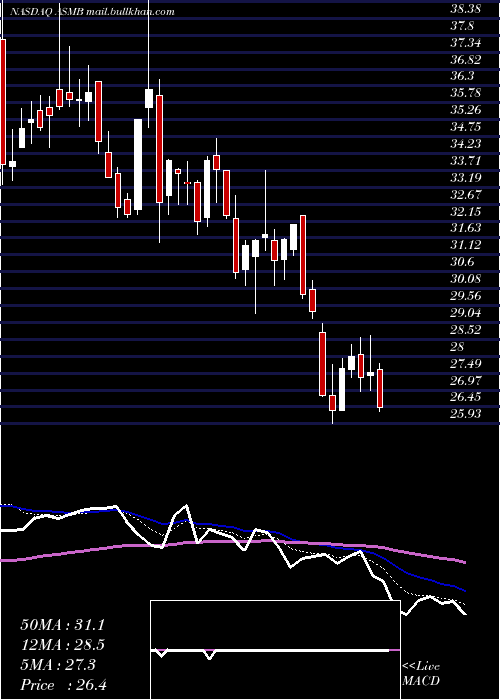This screenshot has height=700, width=500.
Task: Click the 35.78 price axis label
Action: click(x=466, y=93)
